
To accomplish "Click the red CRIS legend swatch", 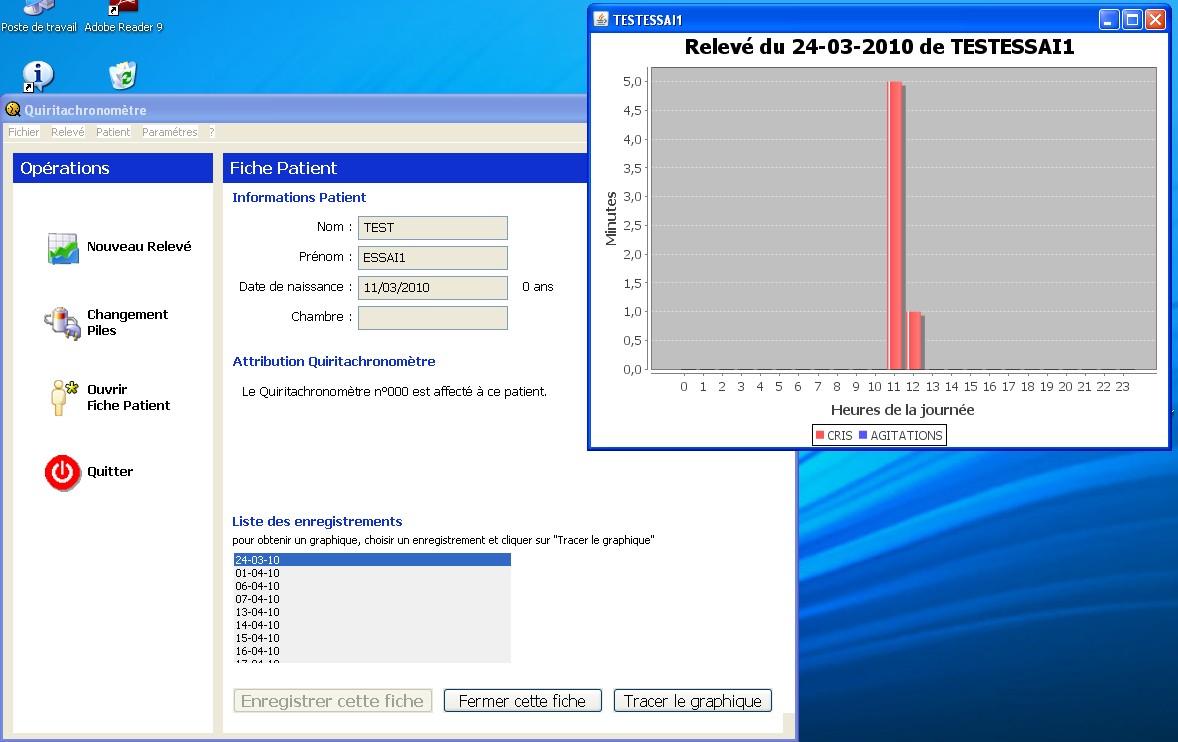I will (820, 435).
